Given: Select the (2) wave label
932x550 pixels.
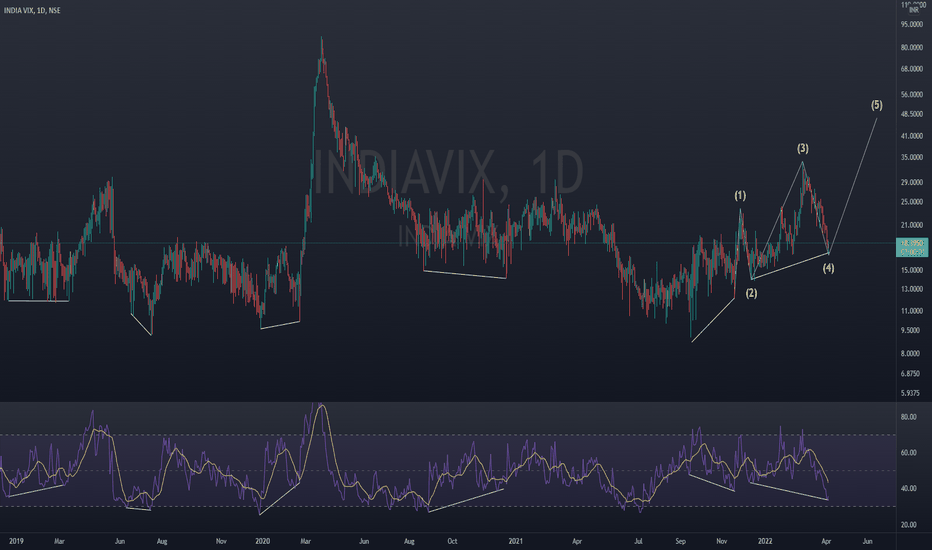Looking at the screenshot, I should coord(752,293).
